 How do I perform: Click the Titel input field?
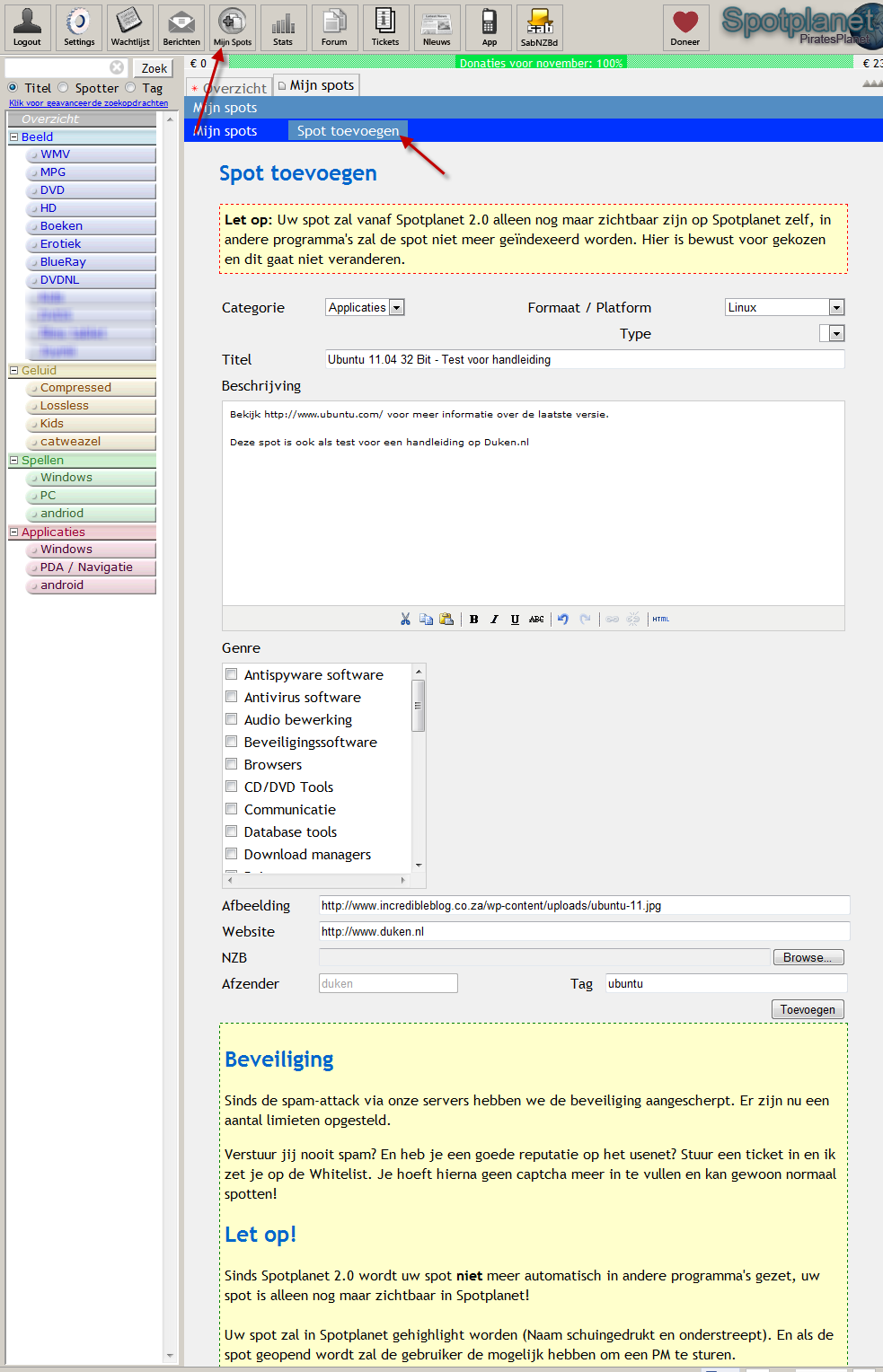click(x=585, y=359)
